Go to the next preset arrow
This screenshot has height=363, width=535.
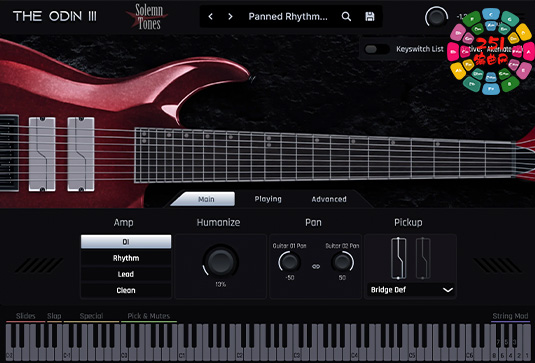230,16
